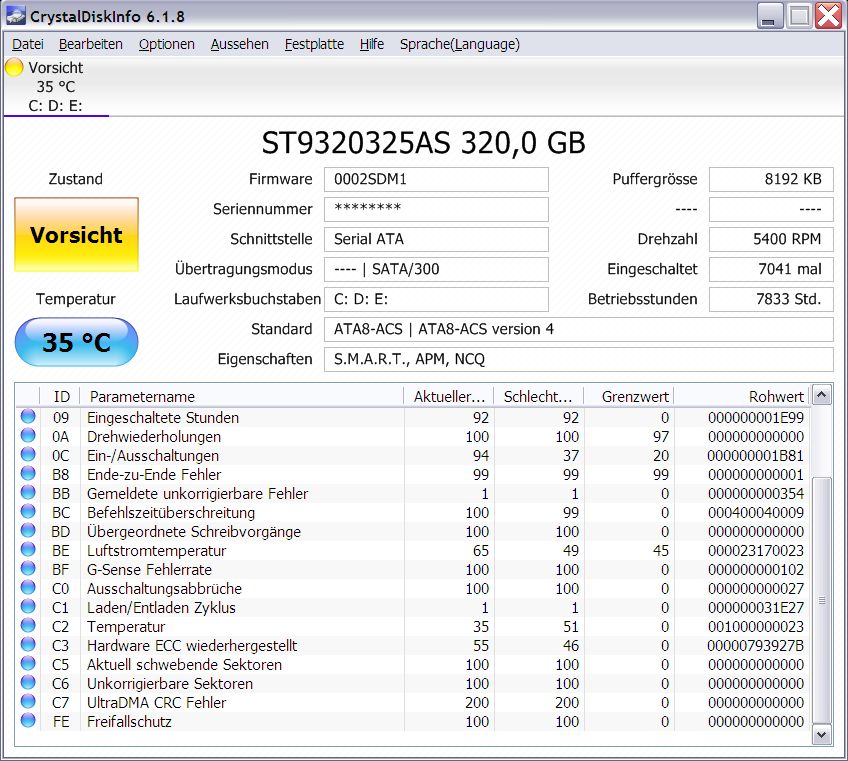The width and height of the screenshot is (848, 761).
Task: Minimize the CrystalDiskInfo window
Action: click(770, 16)
